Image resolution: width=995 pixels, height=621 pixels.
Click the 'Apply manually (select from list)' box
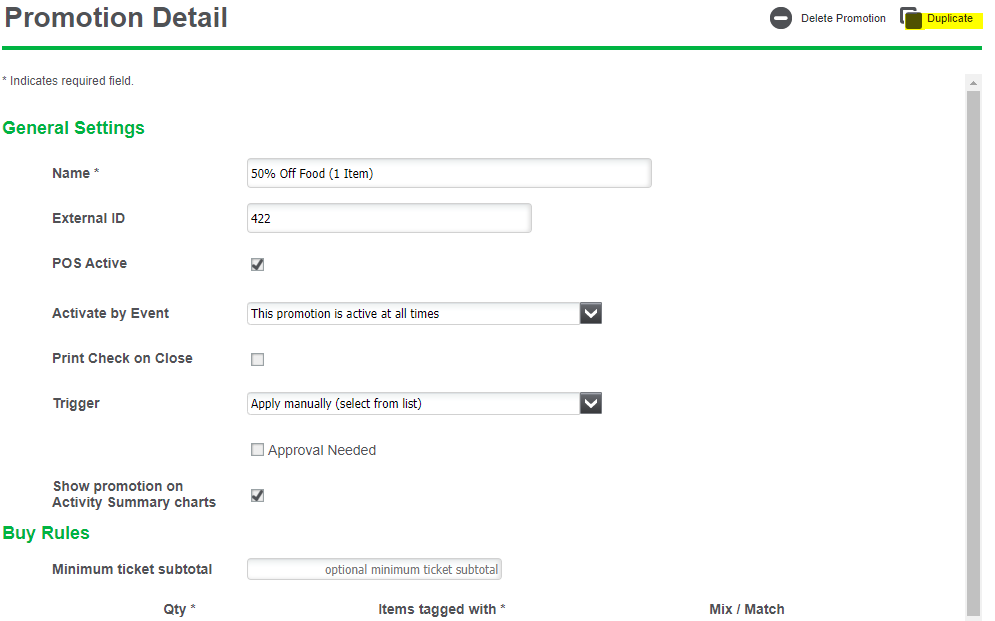413,404
